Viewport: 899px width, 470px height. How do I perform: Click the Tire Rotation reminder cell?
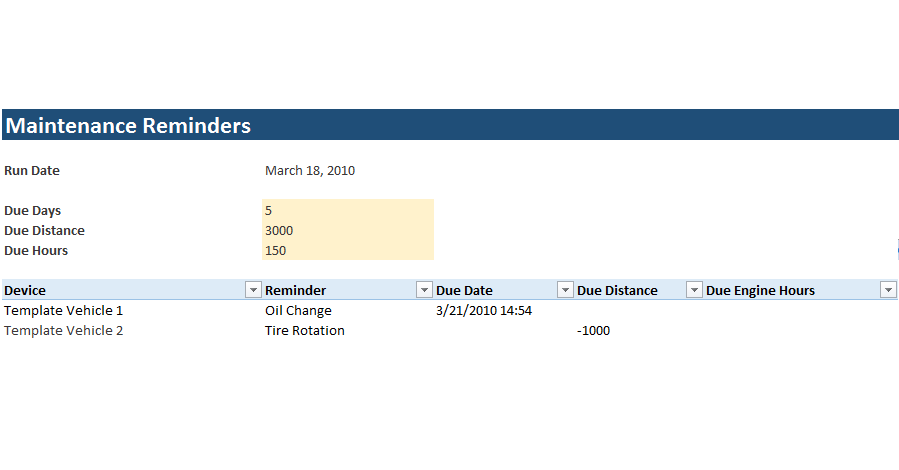[304, 330]
